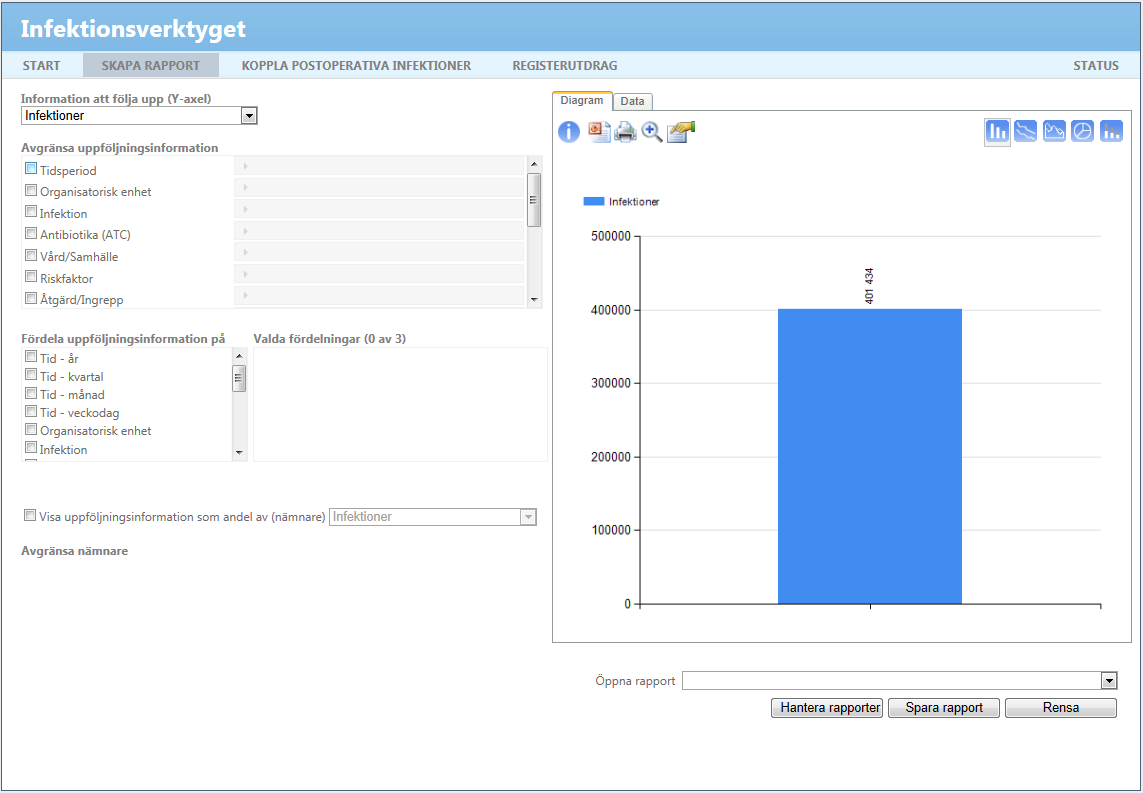Expand the Åtgärd/Ingrepp selection field

pos(378,295)
